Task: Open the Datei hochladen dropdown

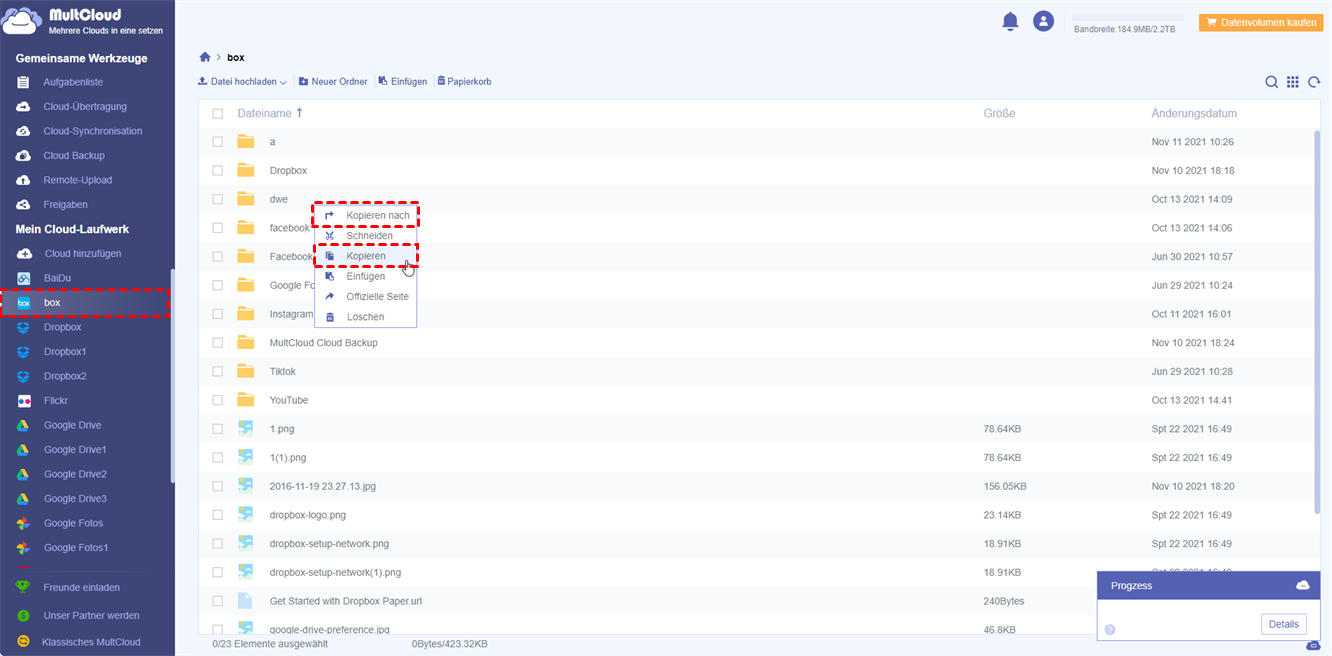Action: (242, 82)
